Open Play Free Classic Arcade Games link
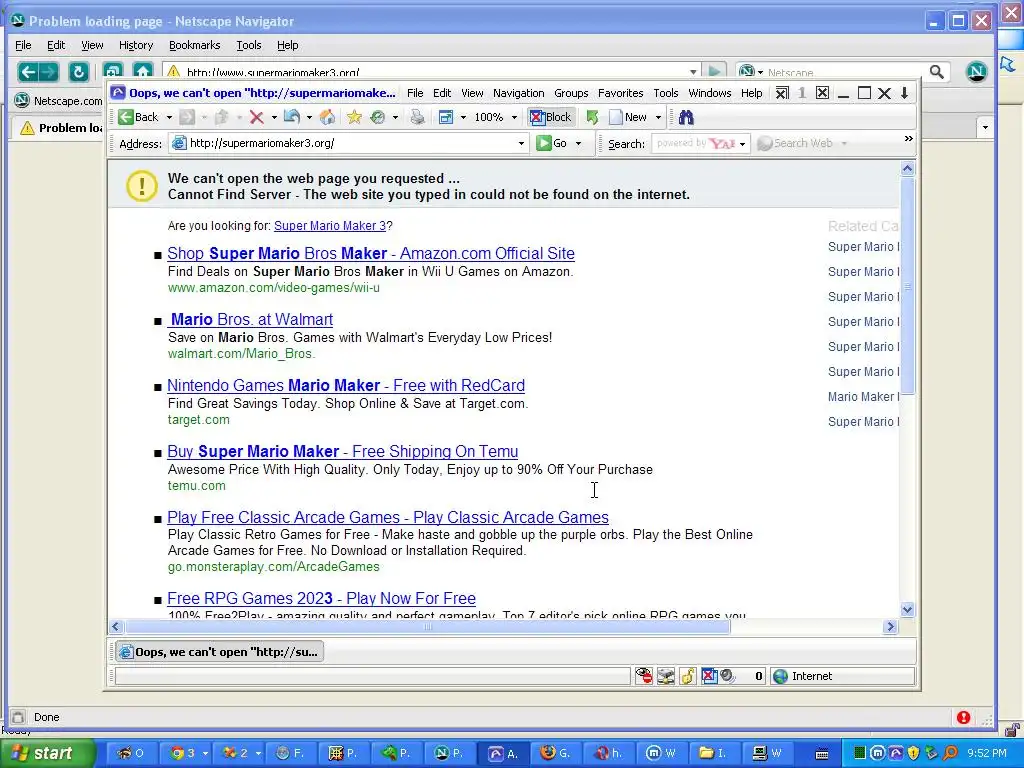Image resolution: width=1024 pixels, height=768 pixels. click(388, 517)
